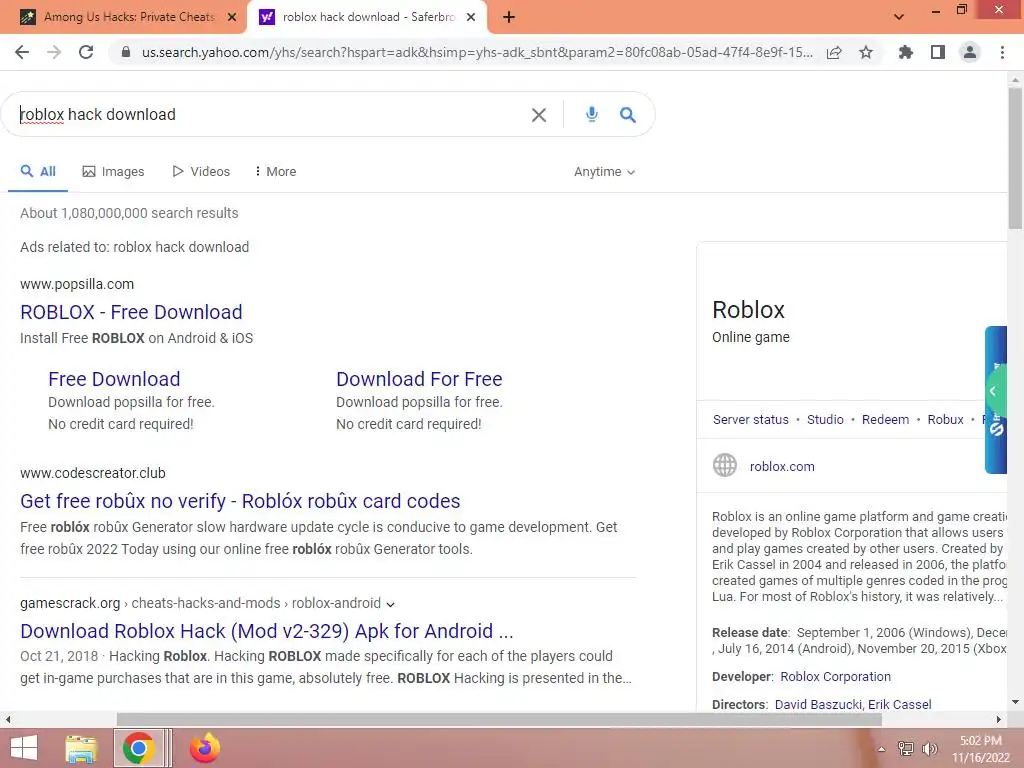1024x768 pixels.
Task: Open a new browser tab
Action: pos(509,17)
